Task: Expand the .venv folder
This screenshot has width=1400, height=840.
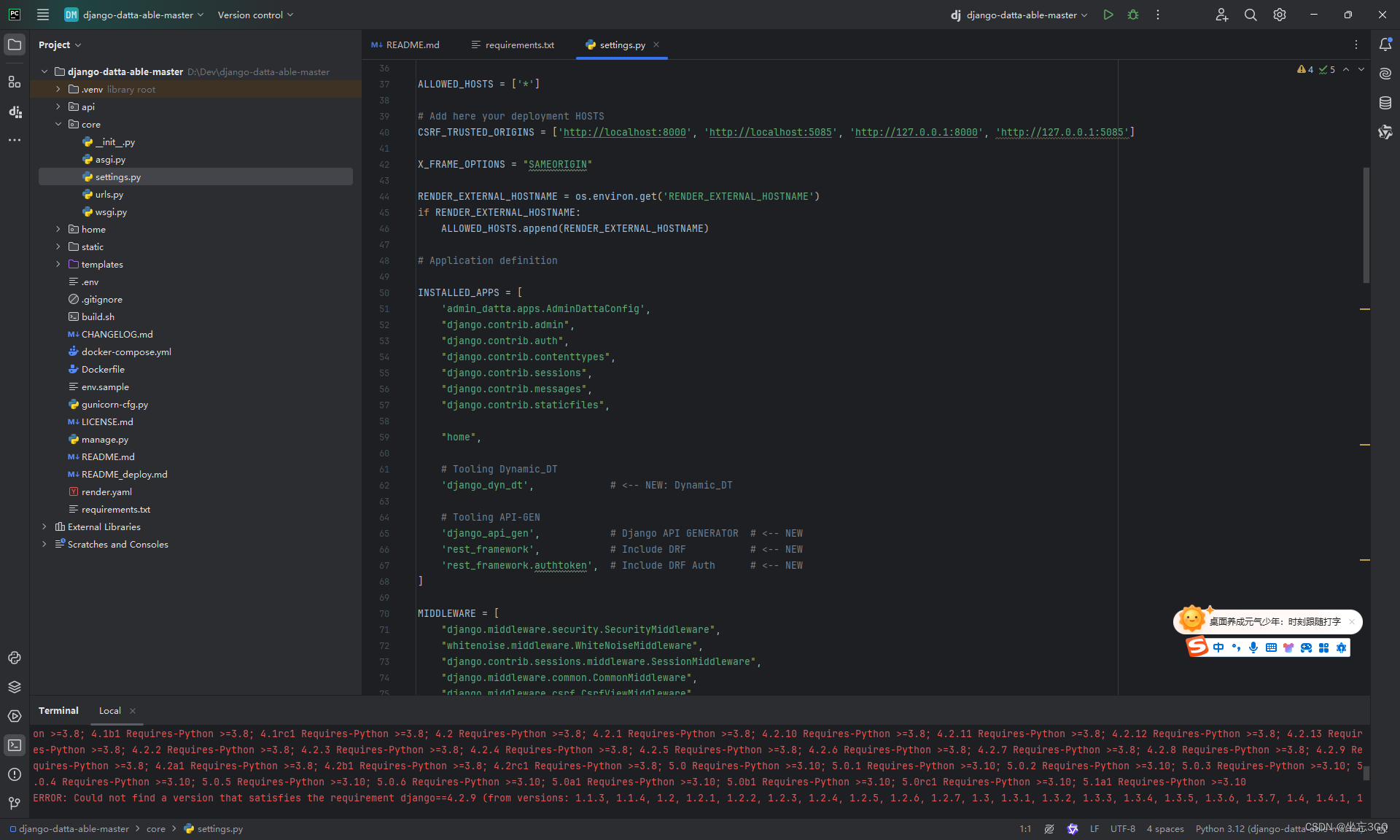Action: [58, 89]
